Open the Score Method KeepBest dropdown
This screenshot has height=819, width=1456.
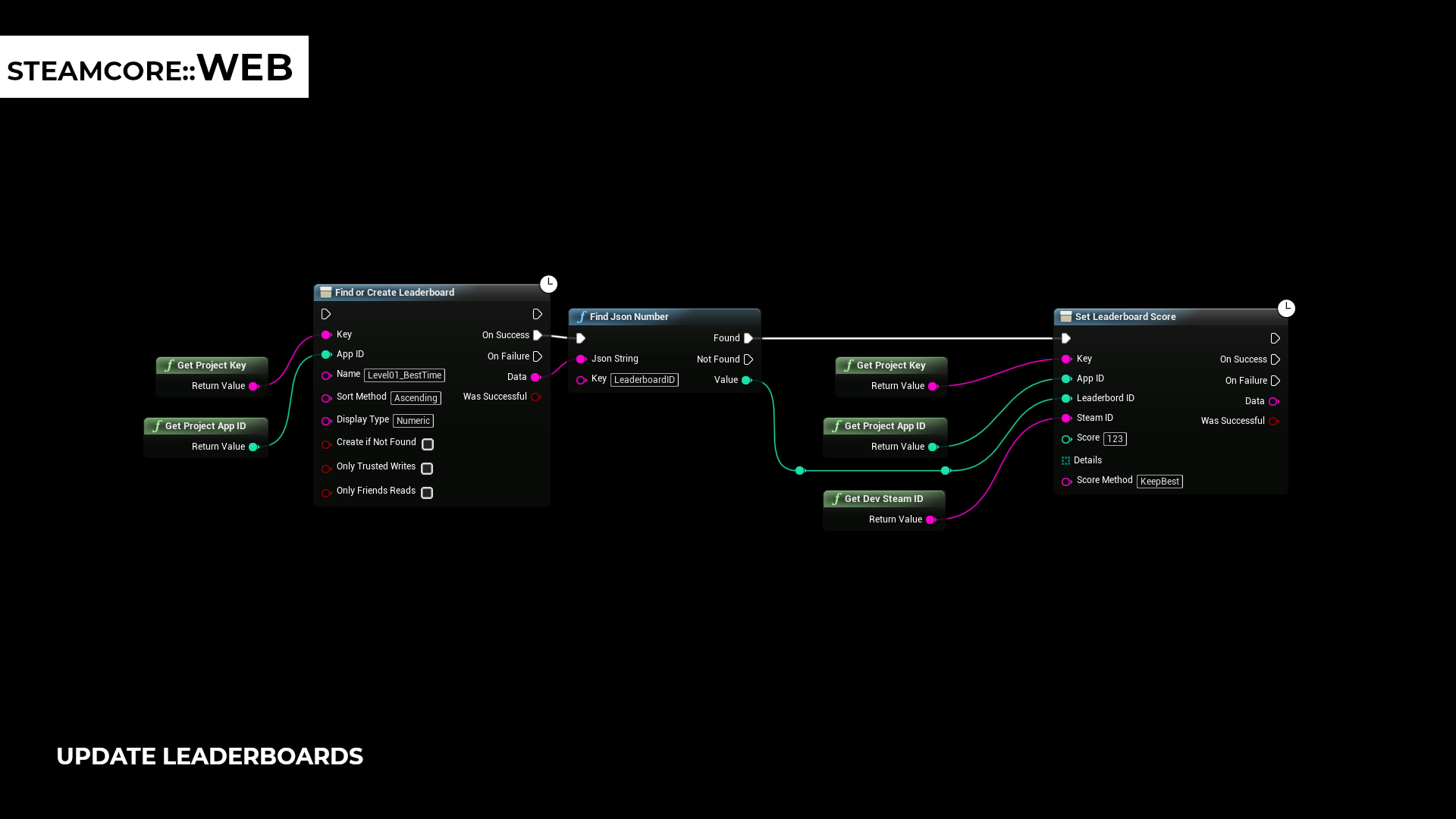[x=1159, y=482]
